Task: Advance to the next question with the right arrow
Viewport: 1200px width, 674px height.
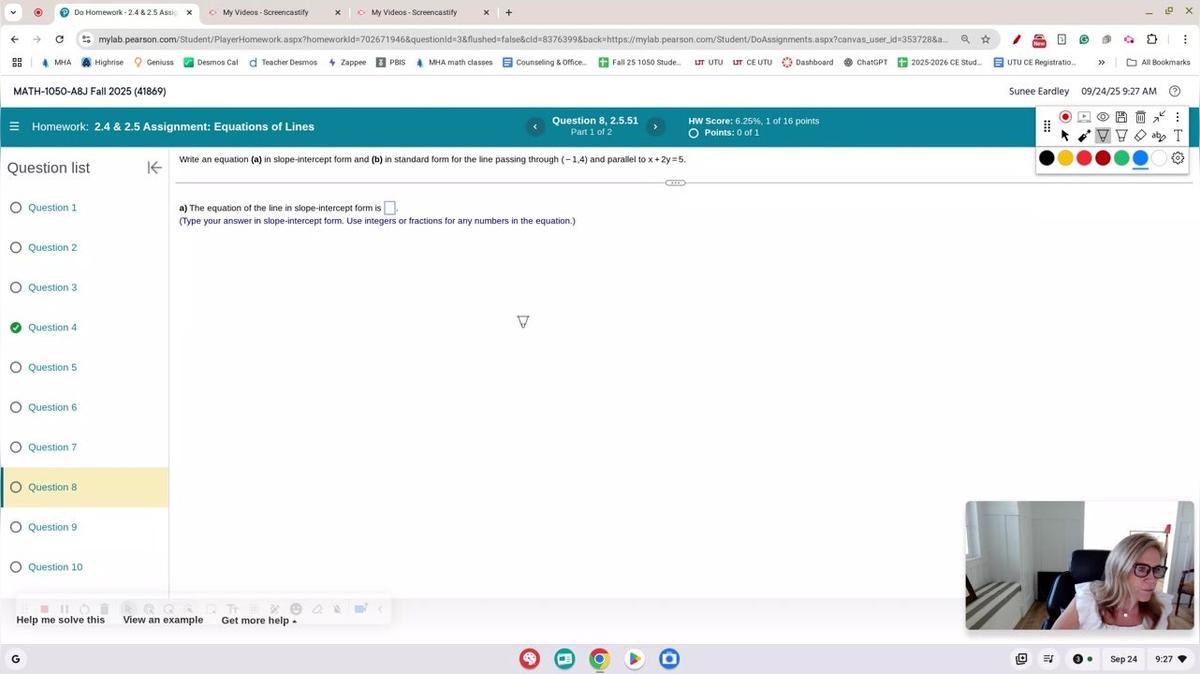Action: 655,126
